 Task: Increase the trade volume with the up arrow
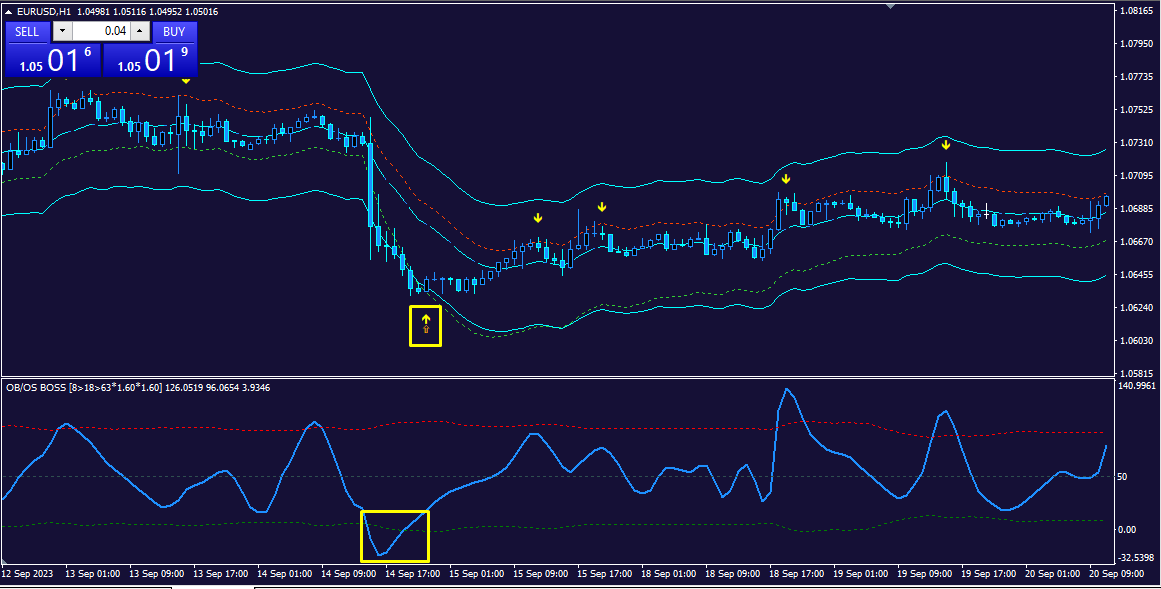pos(140,32)
